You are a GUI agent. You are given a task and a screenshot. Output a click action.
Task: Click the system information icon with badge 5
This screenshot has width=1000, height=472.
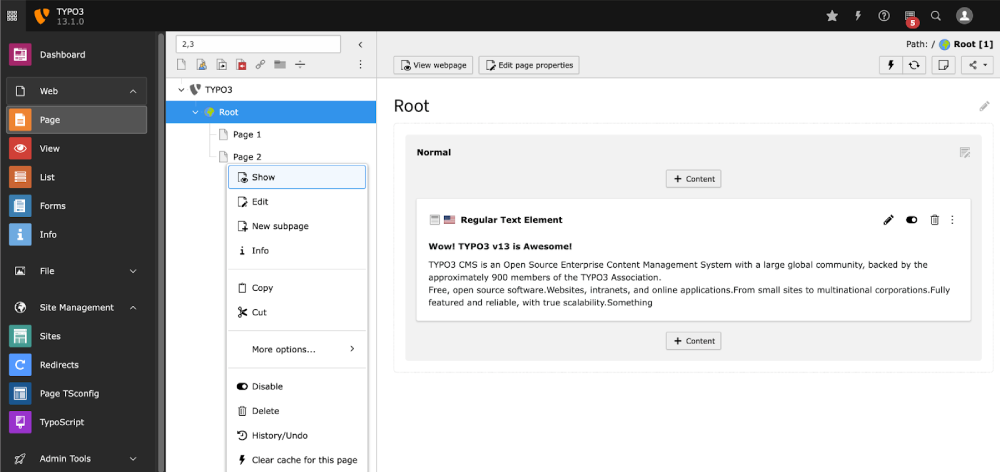click(x=910, y=16)
